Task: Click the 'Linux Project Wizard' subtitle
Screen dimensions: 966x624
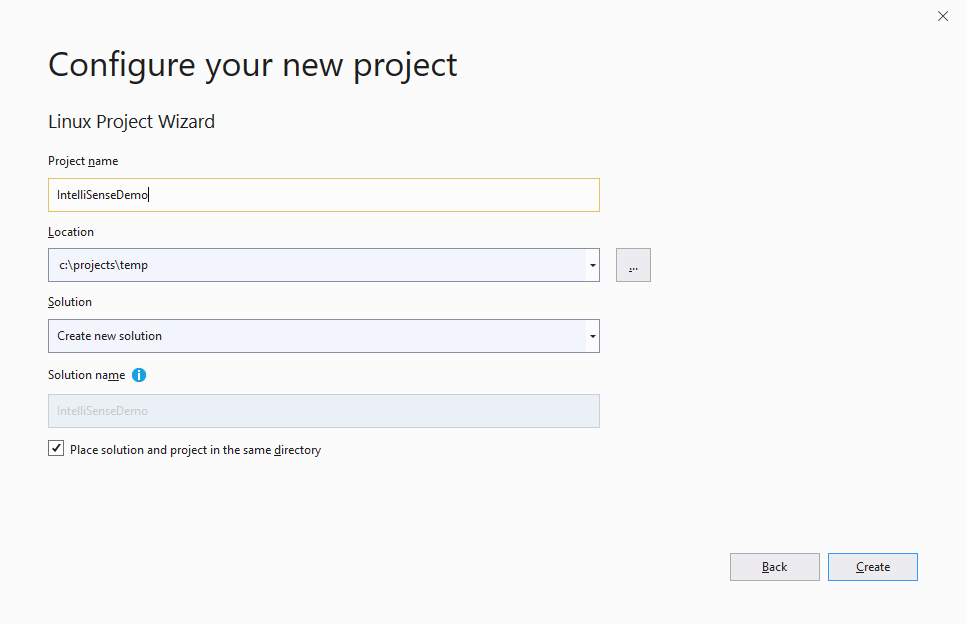Action: (131, 121)
